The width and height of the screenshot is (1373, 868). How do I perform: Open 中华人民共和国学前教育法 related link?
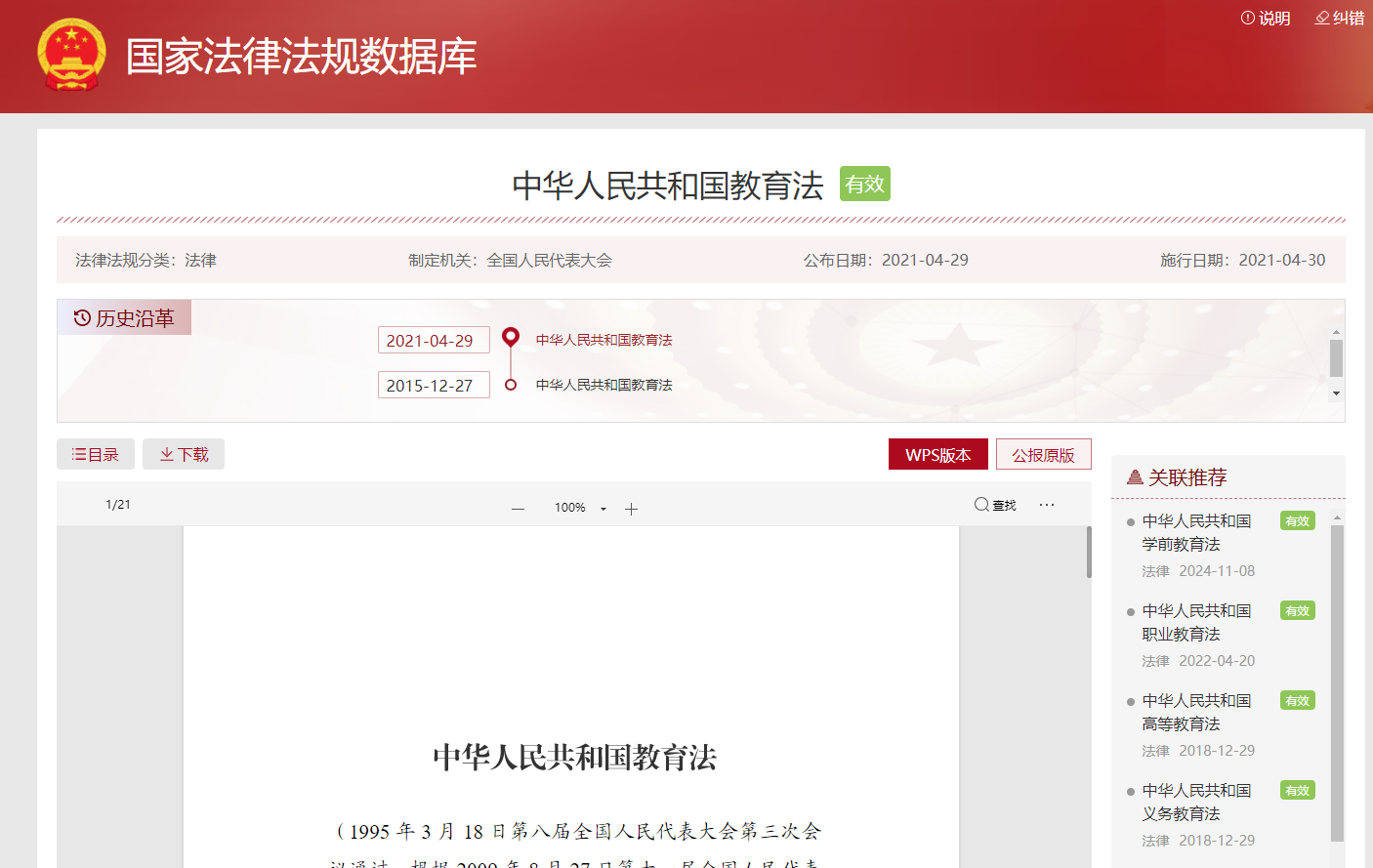[1195, 533]
